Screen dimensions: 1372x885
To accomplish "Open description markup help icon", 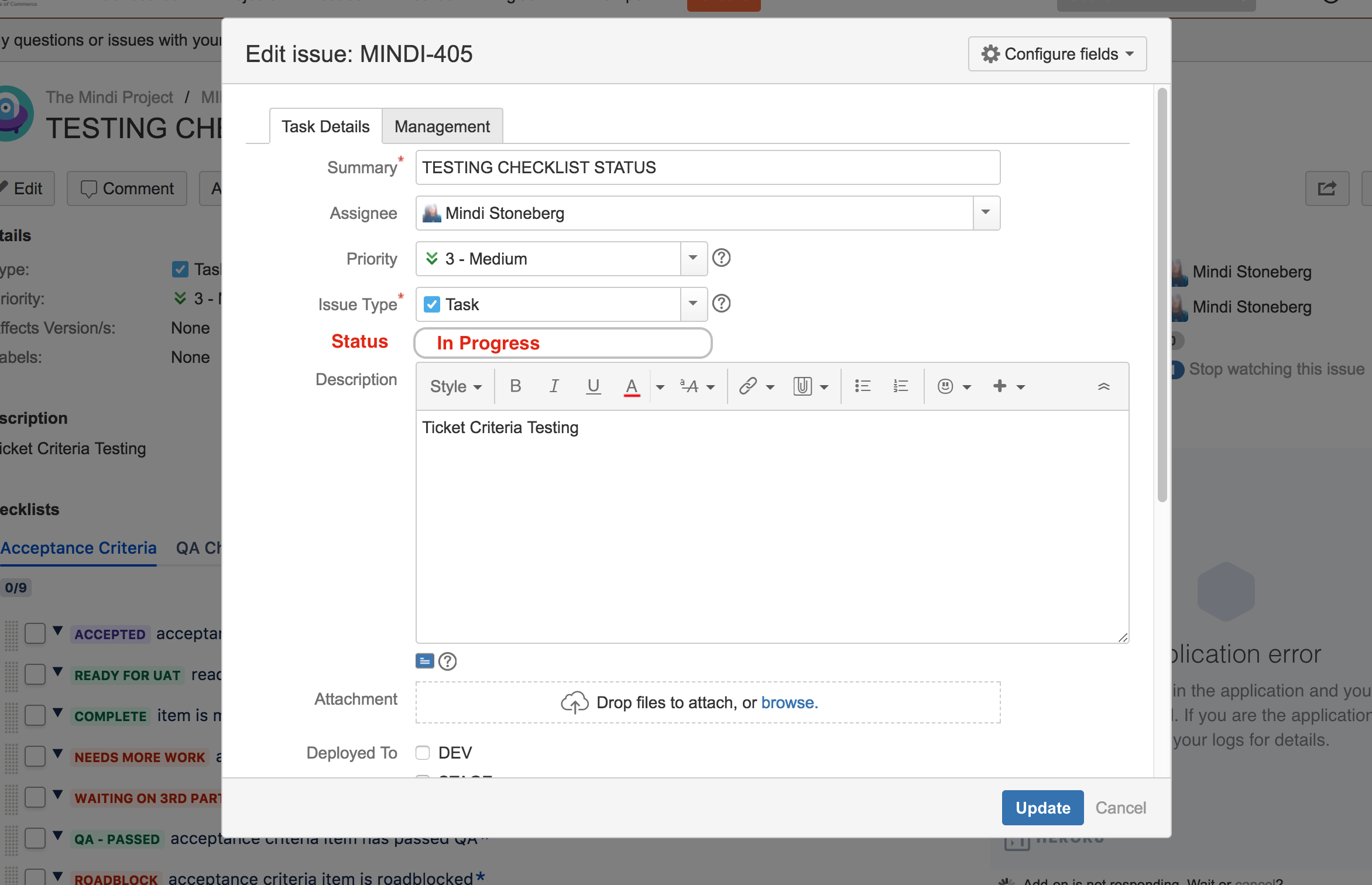I will tap(447, 661).
